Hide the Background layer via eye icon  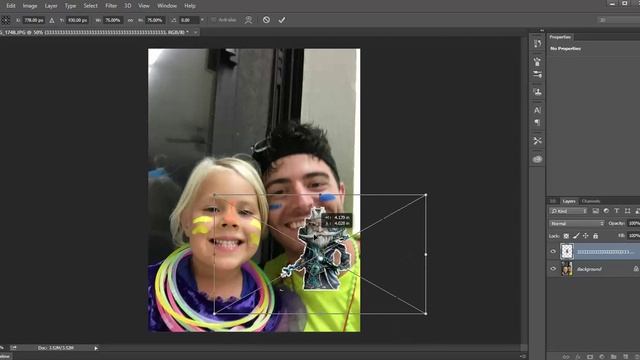(x=553, y=269)
